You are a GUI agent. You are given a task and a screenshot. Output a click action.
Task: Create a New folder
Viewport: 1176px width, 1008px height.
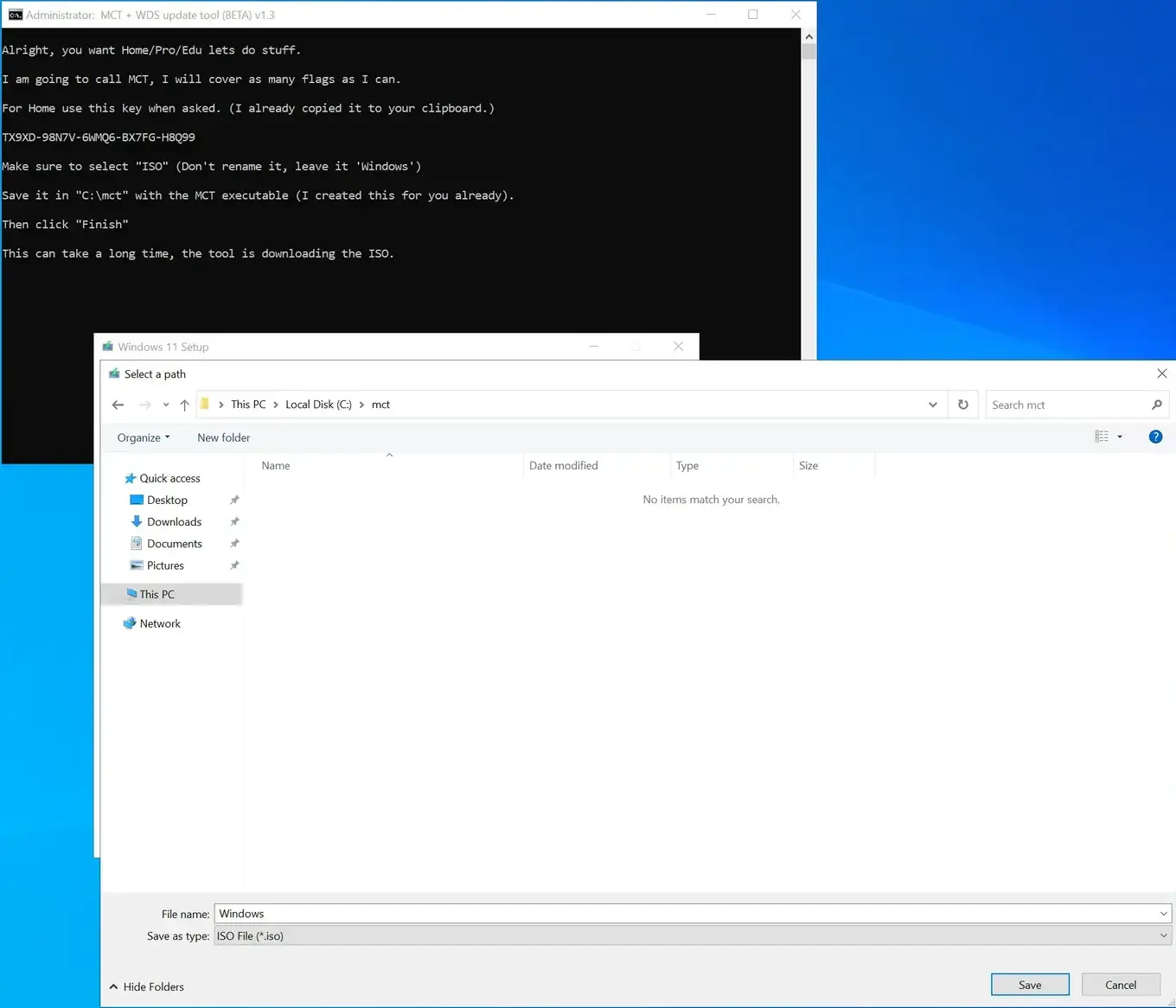click(x=223, y=437)
